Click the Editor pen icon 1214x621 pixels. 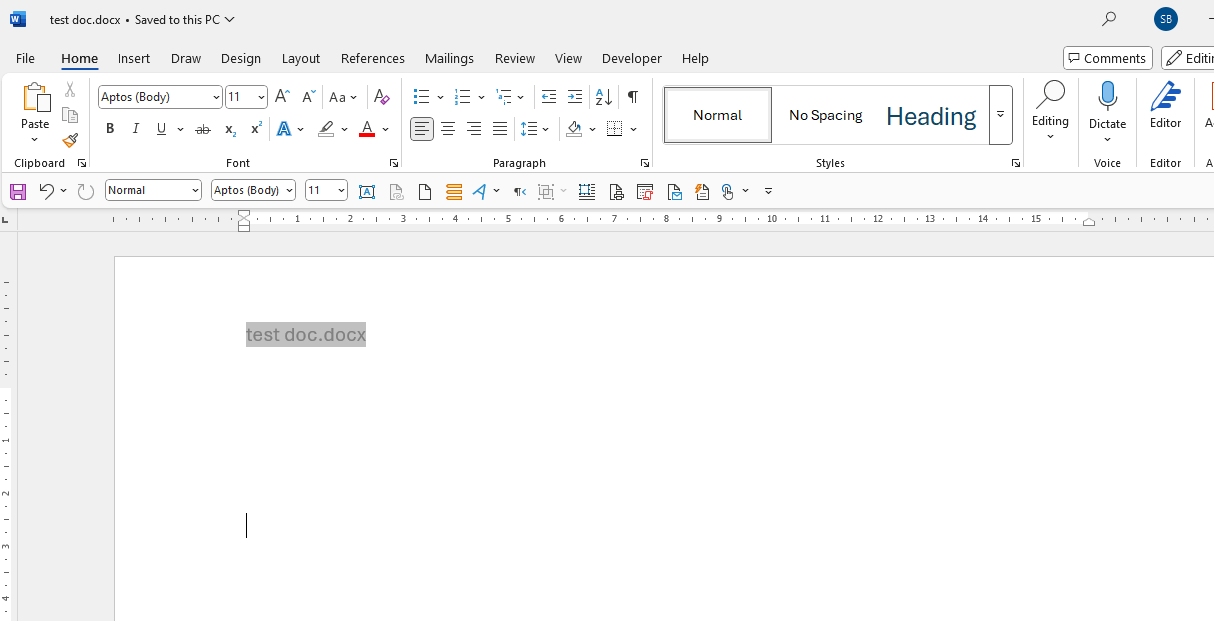[1165, 97]
